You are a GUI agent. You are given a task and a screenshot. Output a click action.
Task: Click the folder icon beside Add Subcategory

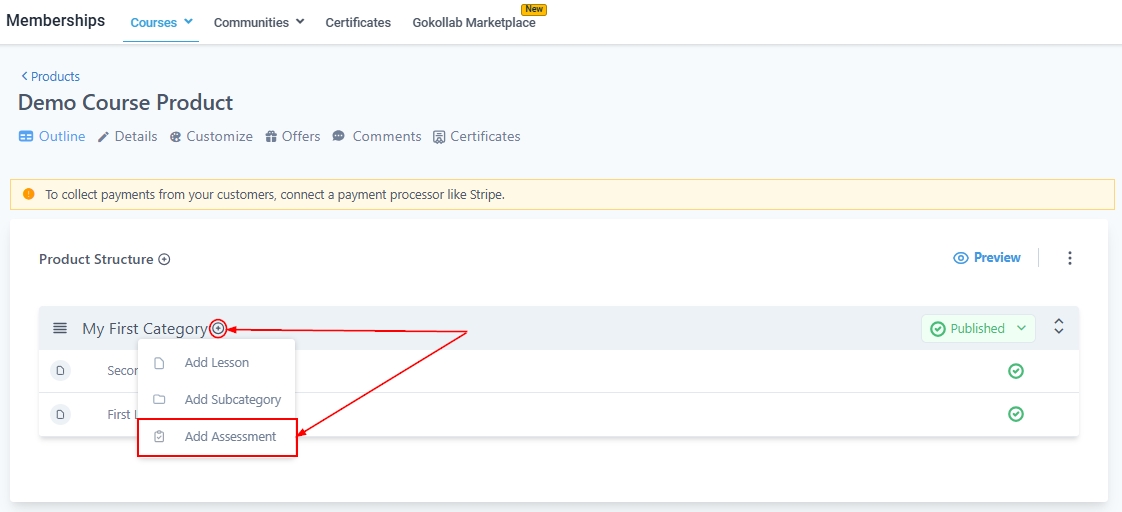pyautogui.click(x=160, y=400)
